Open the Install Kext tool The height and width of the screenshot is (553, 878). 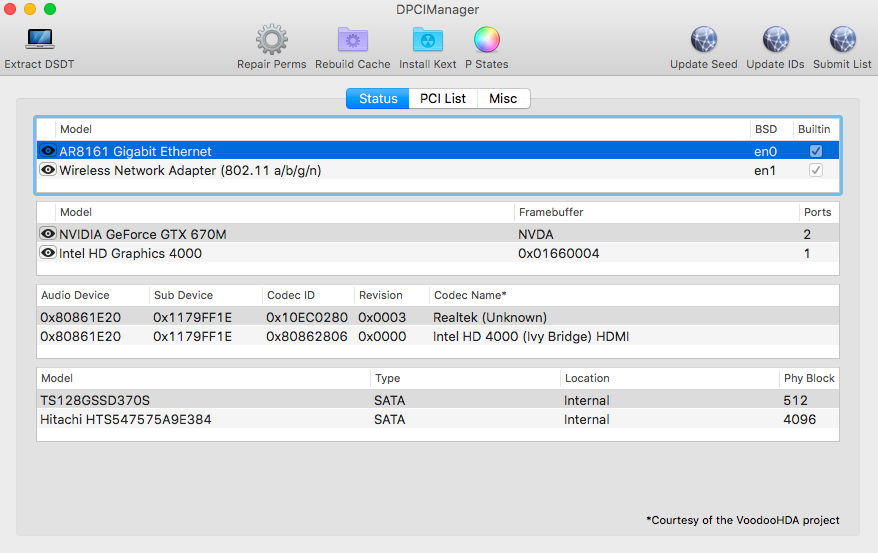pos(428,40)
